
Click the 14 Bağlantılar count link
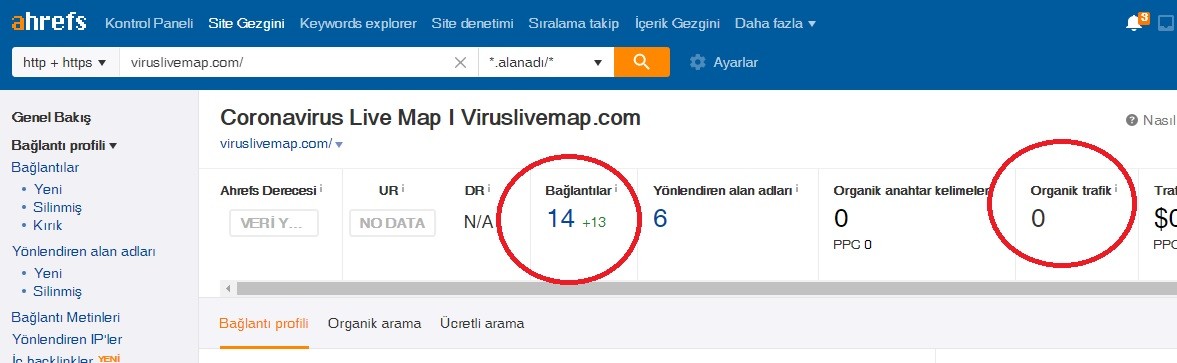point(561,218)
